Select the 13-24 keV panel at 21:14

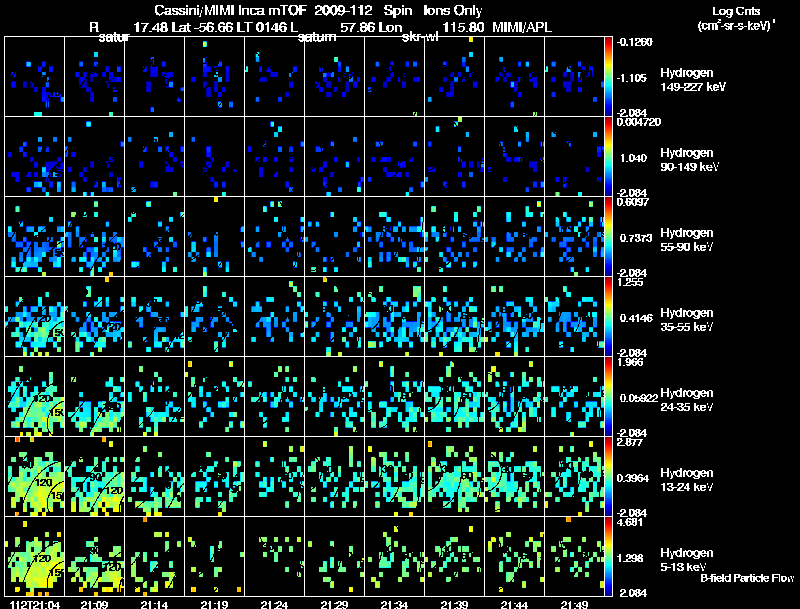(x=155, y=476)
